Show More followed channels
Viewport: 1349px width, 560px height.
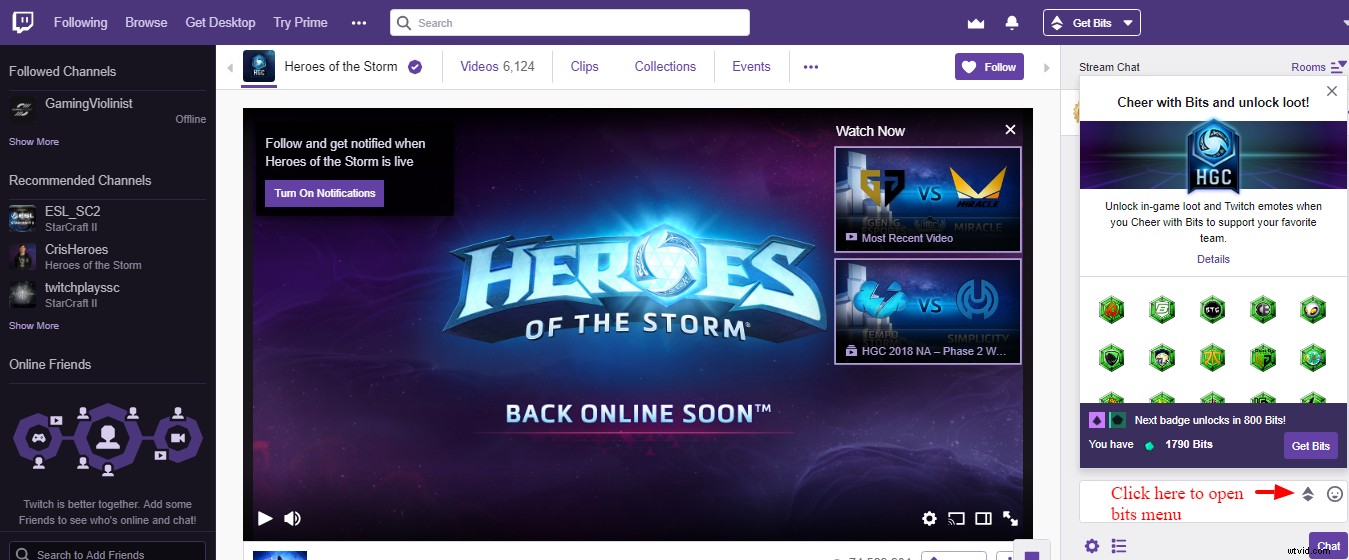(x=34, y=142)
